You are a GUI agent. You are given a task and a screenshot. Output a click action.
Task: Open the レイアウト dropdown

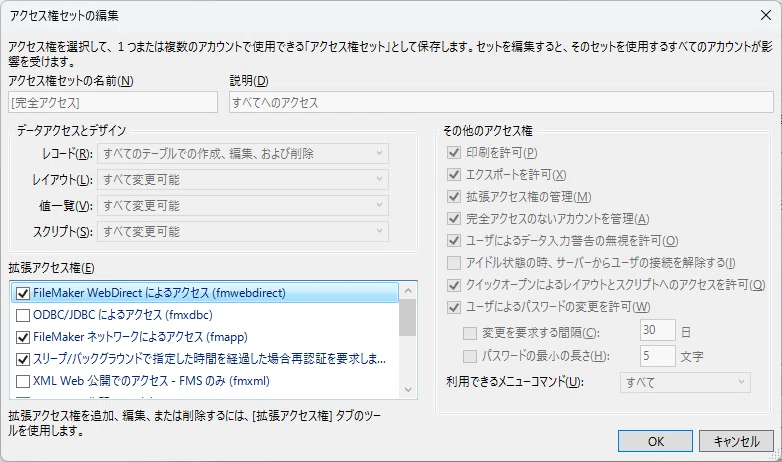pos(243,180)
